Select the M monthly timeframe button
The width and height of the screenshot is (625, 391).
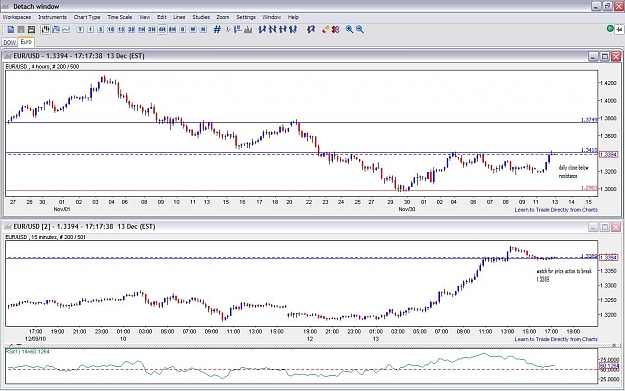click(x=203, y=29)
